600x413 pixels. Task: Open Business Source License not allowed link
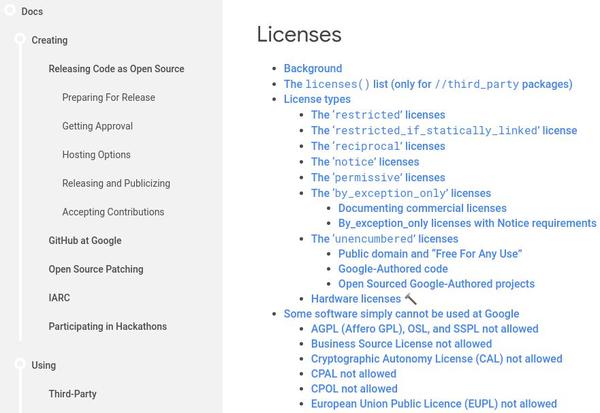[x=401, y=344]
